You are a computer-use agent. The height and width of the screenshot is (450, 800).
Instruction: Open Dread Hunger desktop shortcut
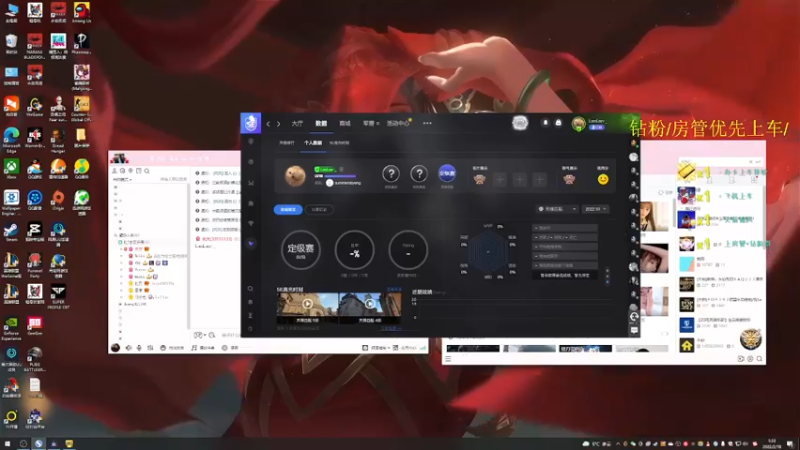pos(58,139)
